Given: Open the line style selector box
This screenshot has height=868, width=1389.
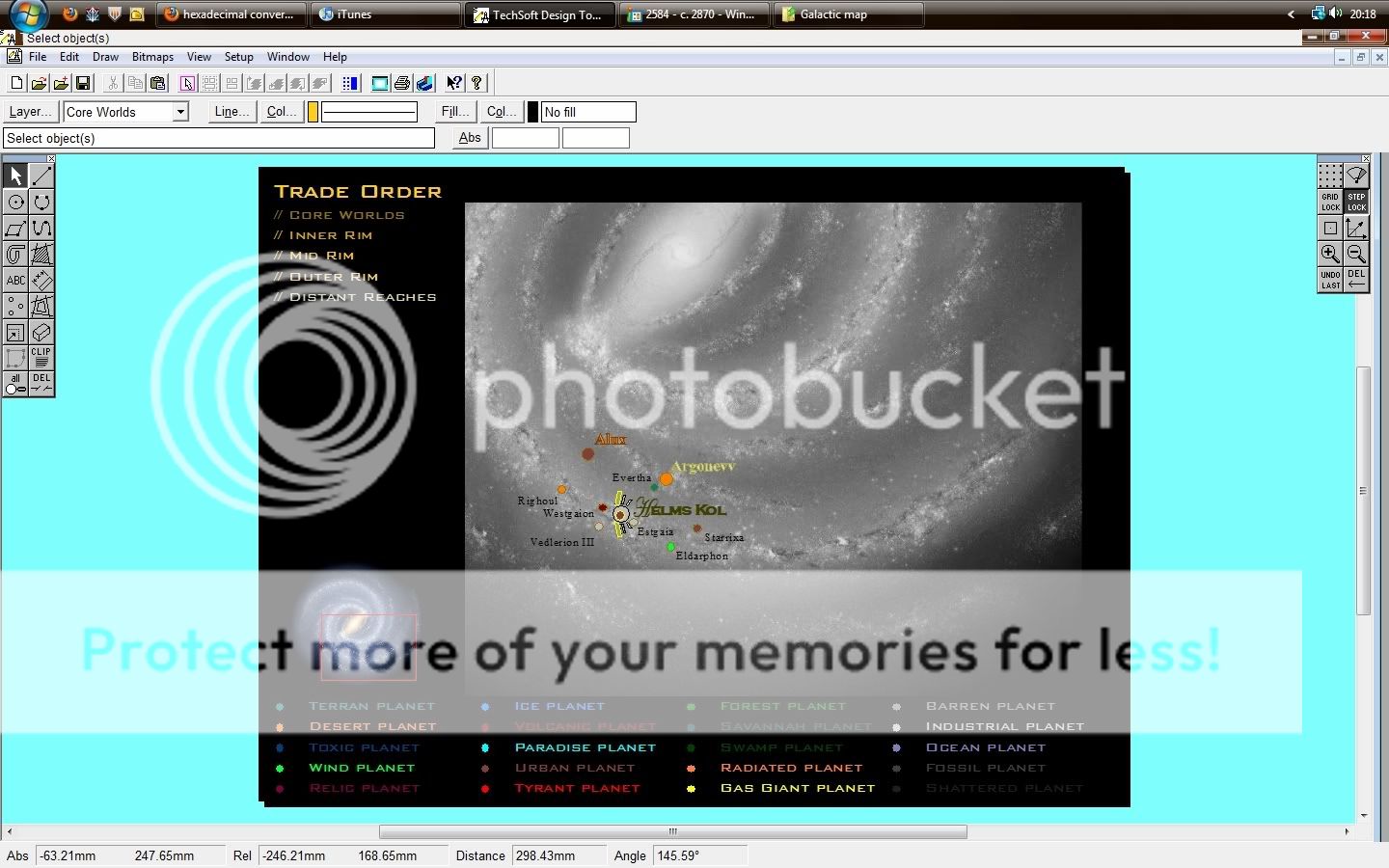Looking at the screenshot, I should (x=369, y=112).
